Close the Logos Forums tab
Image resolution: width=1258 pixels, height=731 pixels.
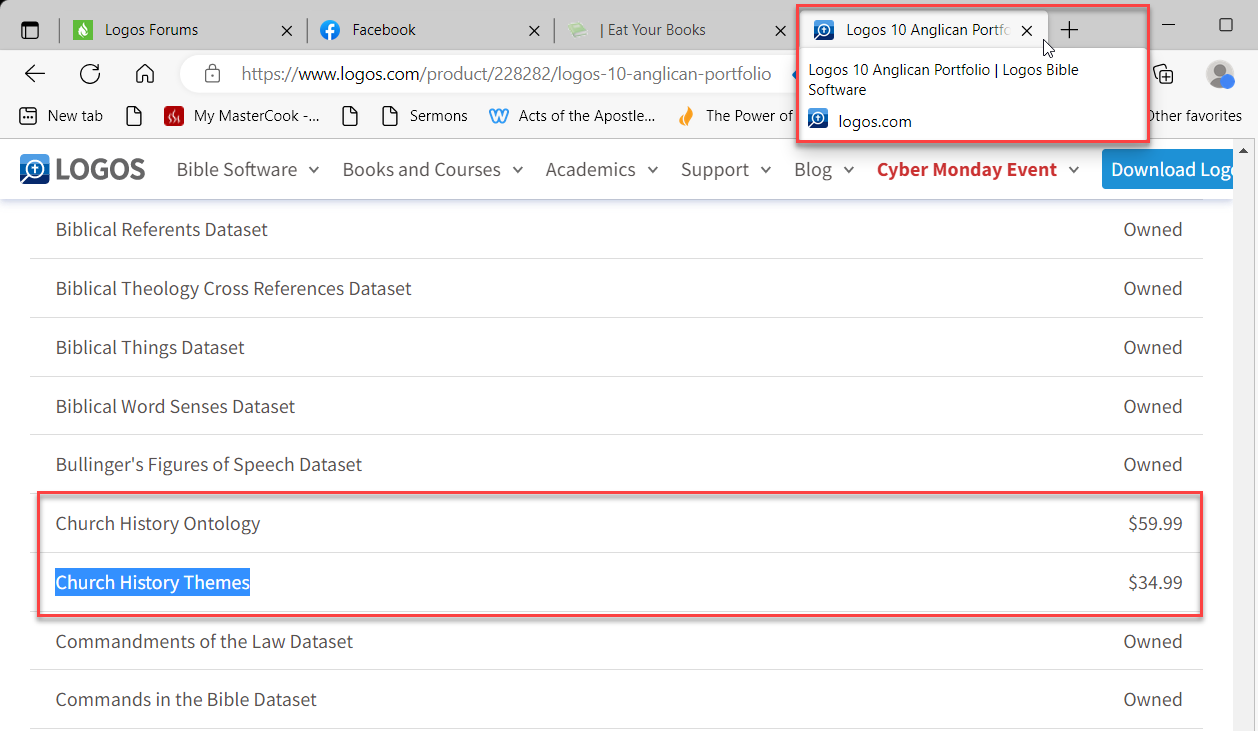point(287,31)
